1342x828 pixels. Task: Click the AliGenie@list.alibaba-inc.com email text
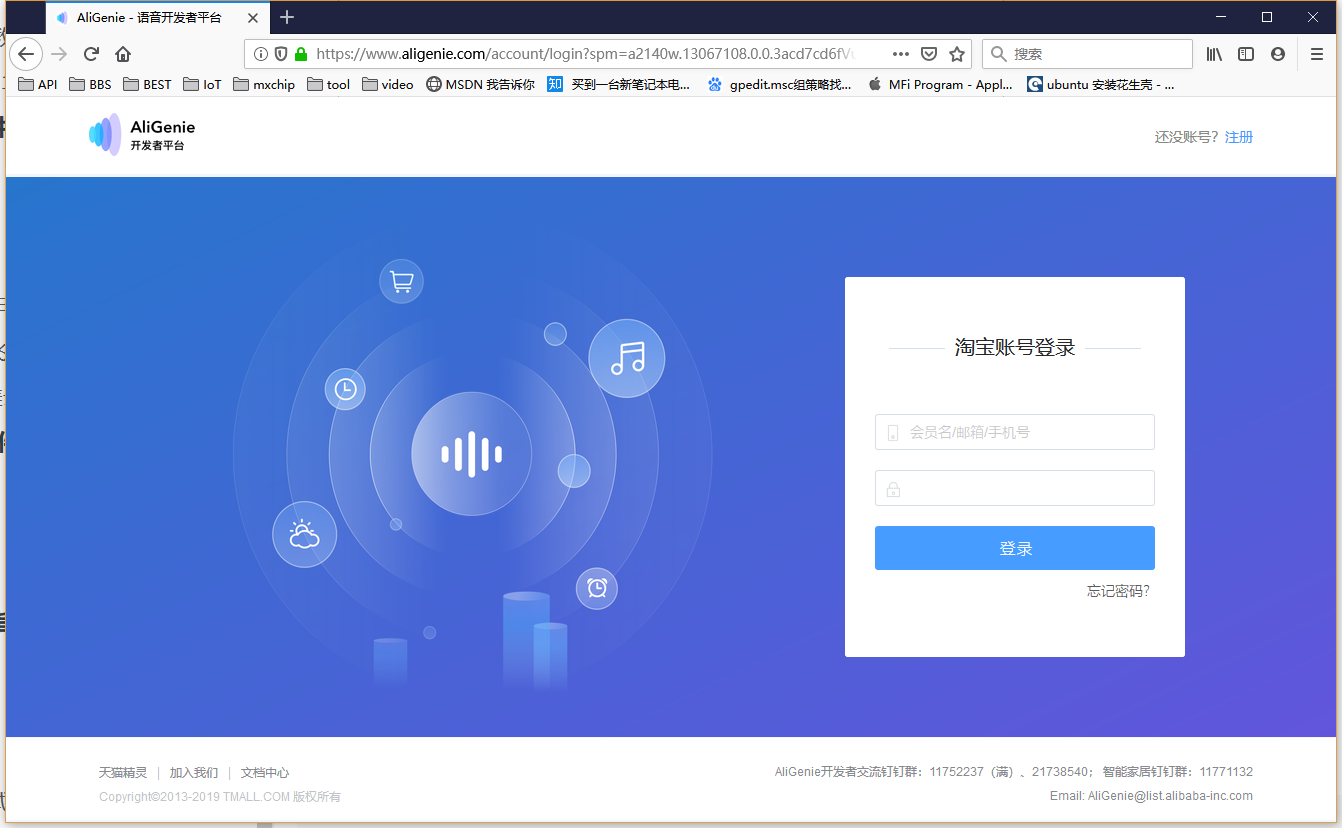1170,796
